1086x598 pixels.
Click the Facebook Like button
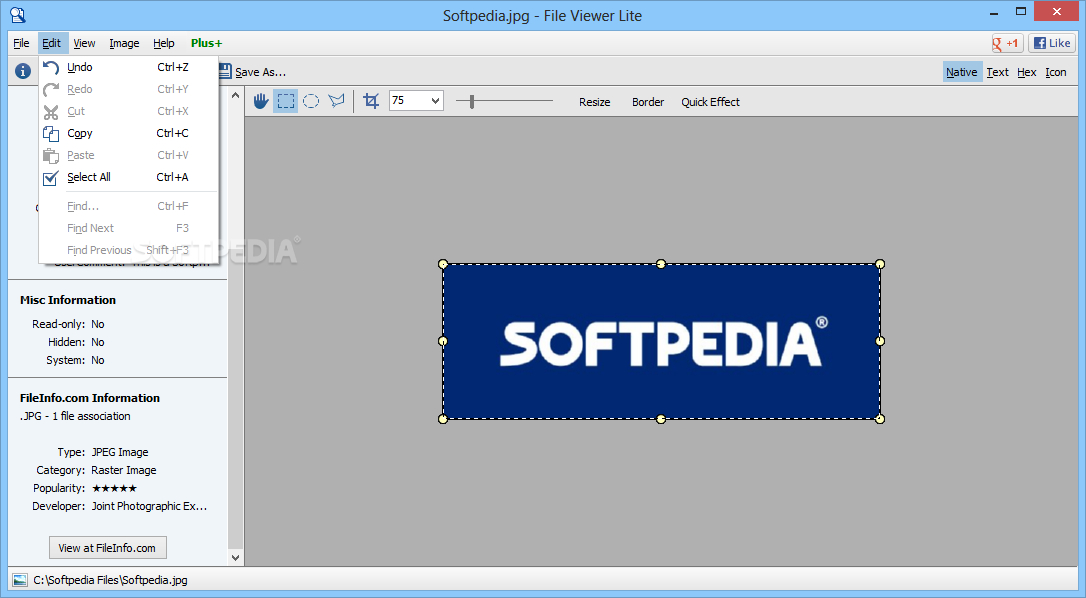[1051, 43]
